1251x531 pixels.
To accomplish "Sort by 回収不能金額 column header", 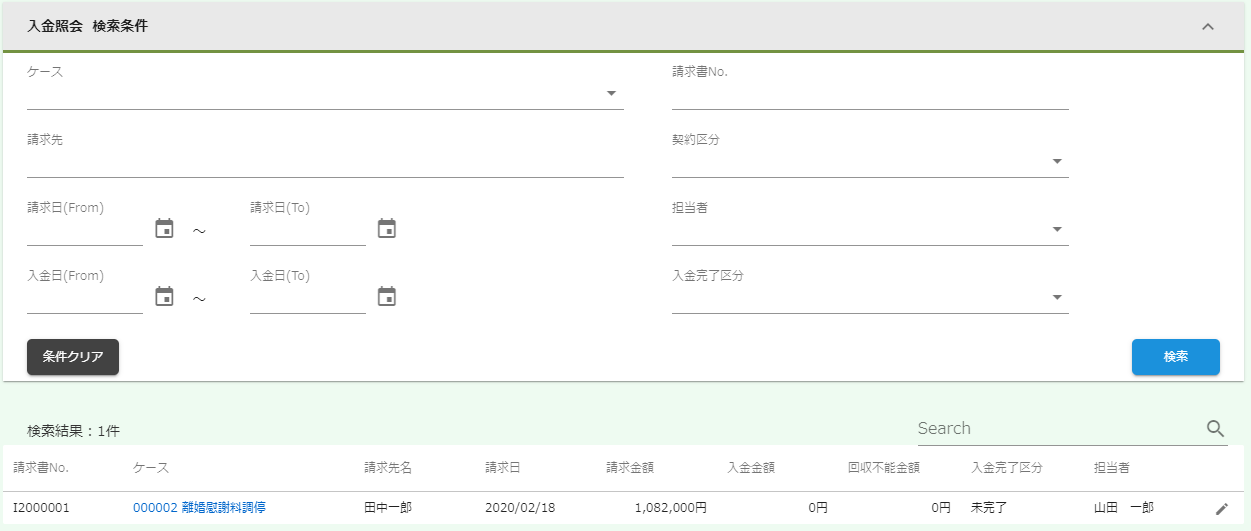I will 884,468.
